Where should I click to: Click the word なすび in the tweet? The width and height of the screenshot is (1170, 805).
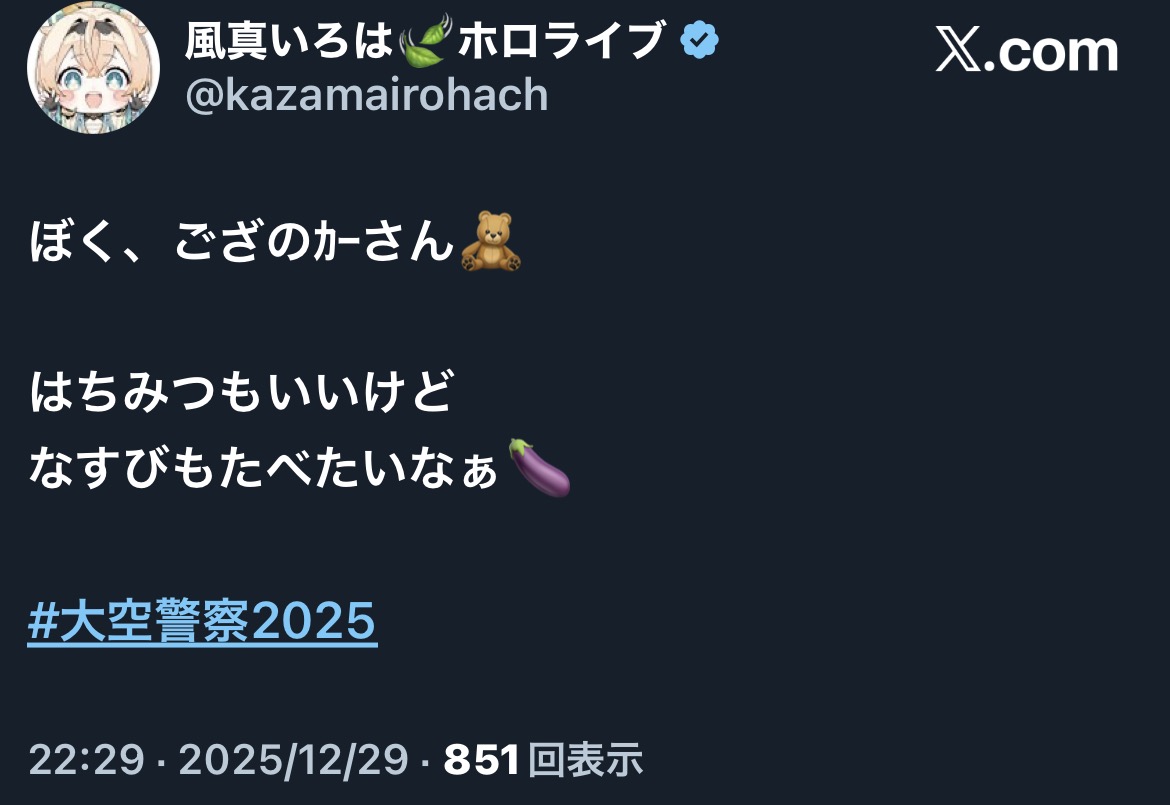[101, 468]
